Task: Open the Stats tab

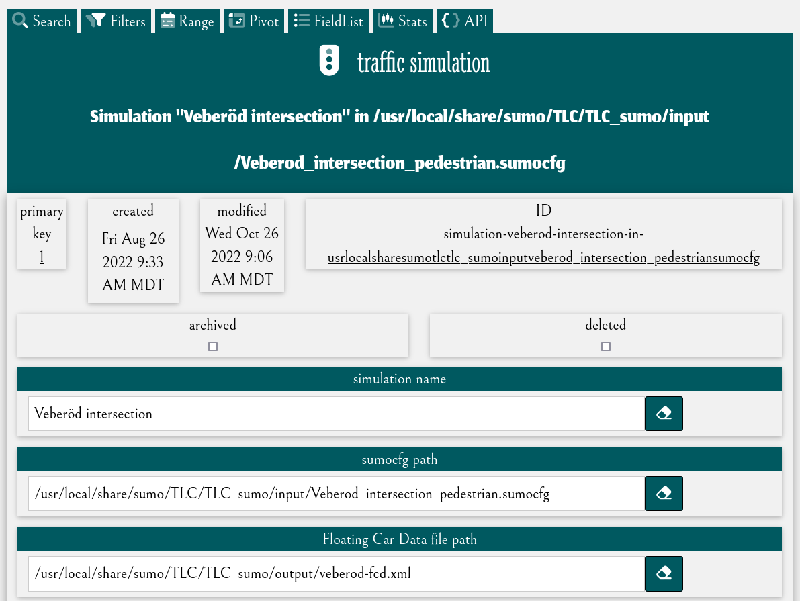Action: pyautogui.click(x=403, y=21)
